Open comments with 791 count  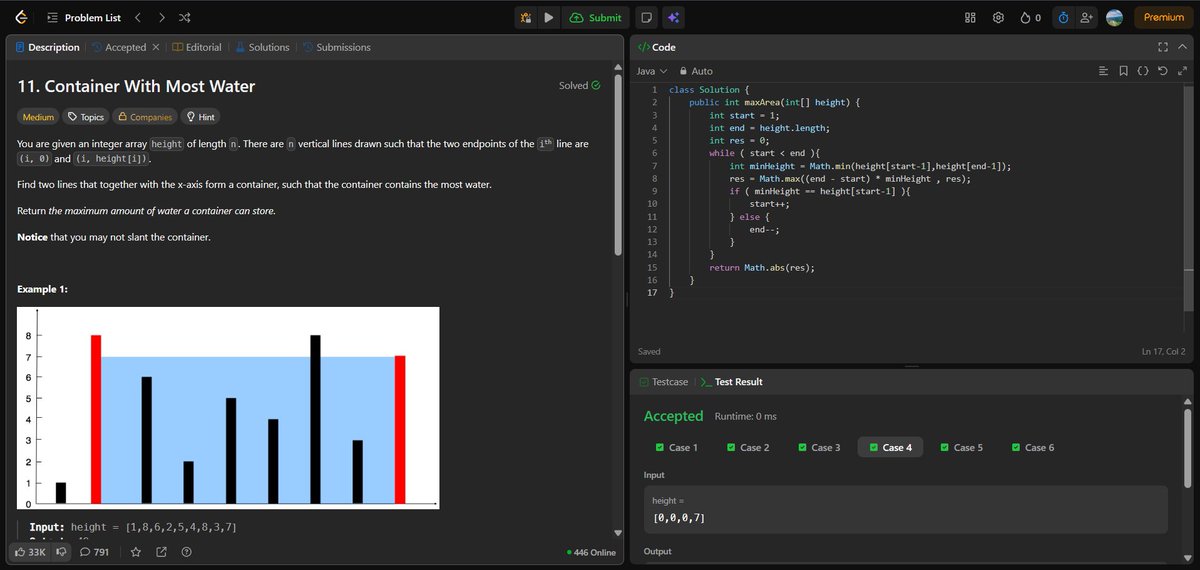pyautogui.click(x=95, y=551)
